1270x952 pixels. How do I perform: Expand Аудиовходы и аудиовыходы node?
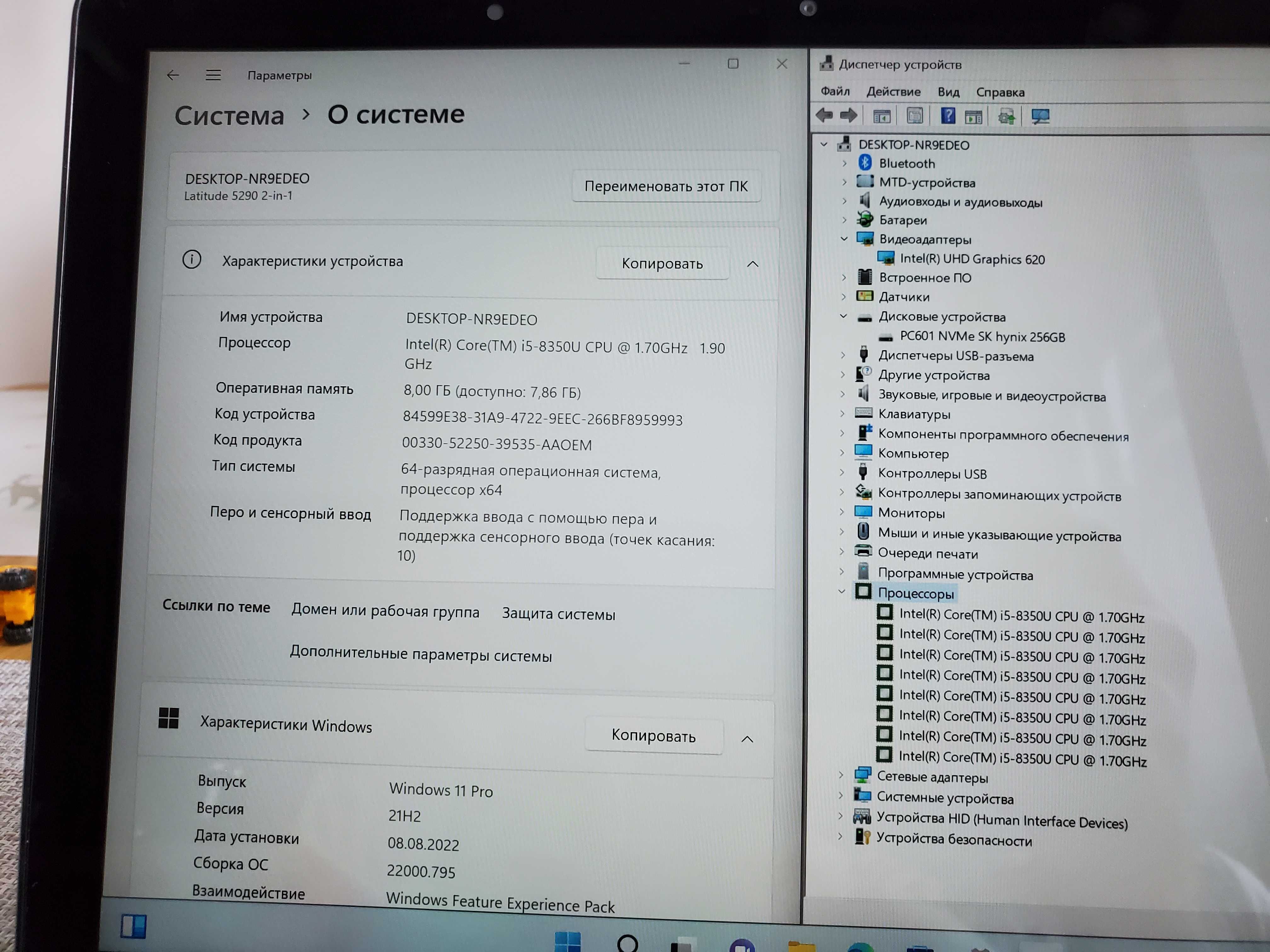click(x=844, y=201)
